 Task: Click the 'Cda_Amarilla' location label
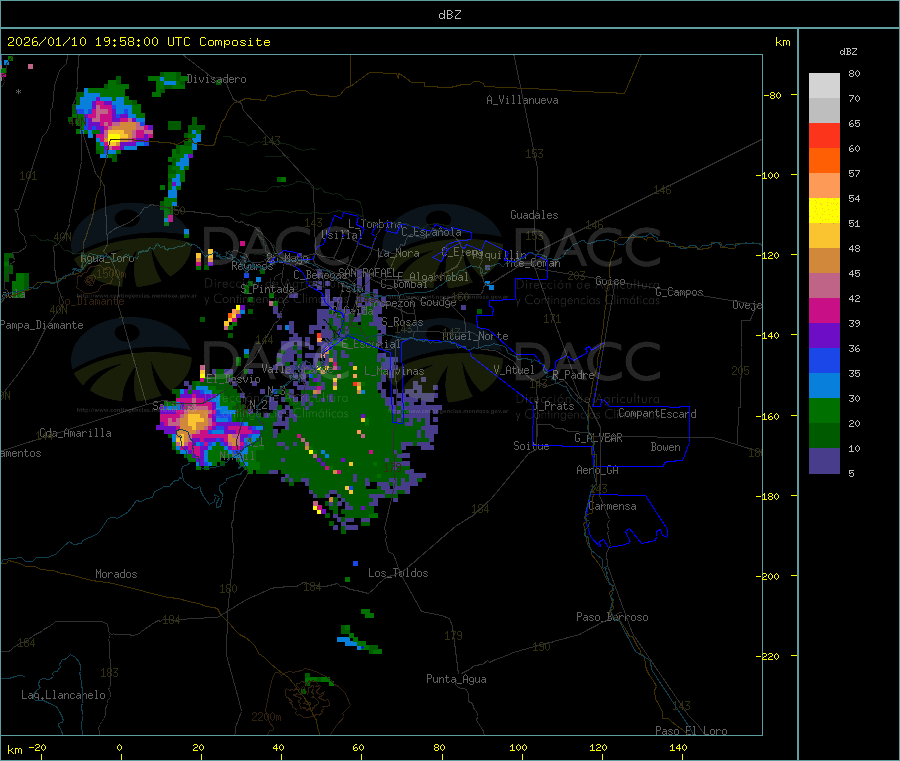(75, 433)
